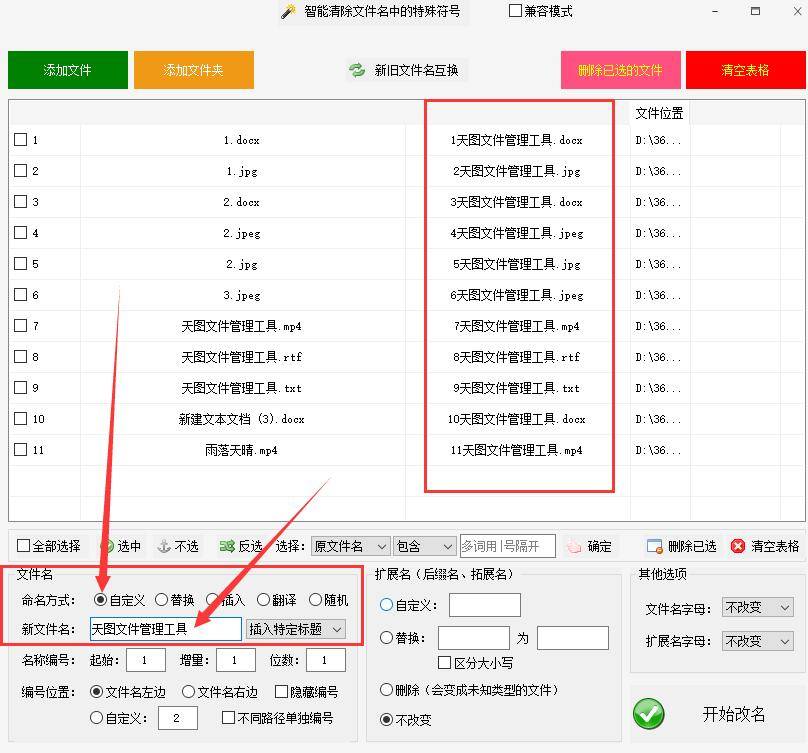808x753 pixels.
Task: Click the green 添加文件 button
Action: [68, 70]
